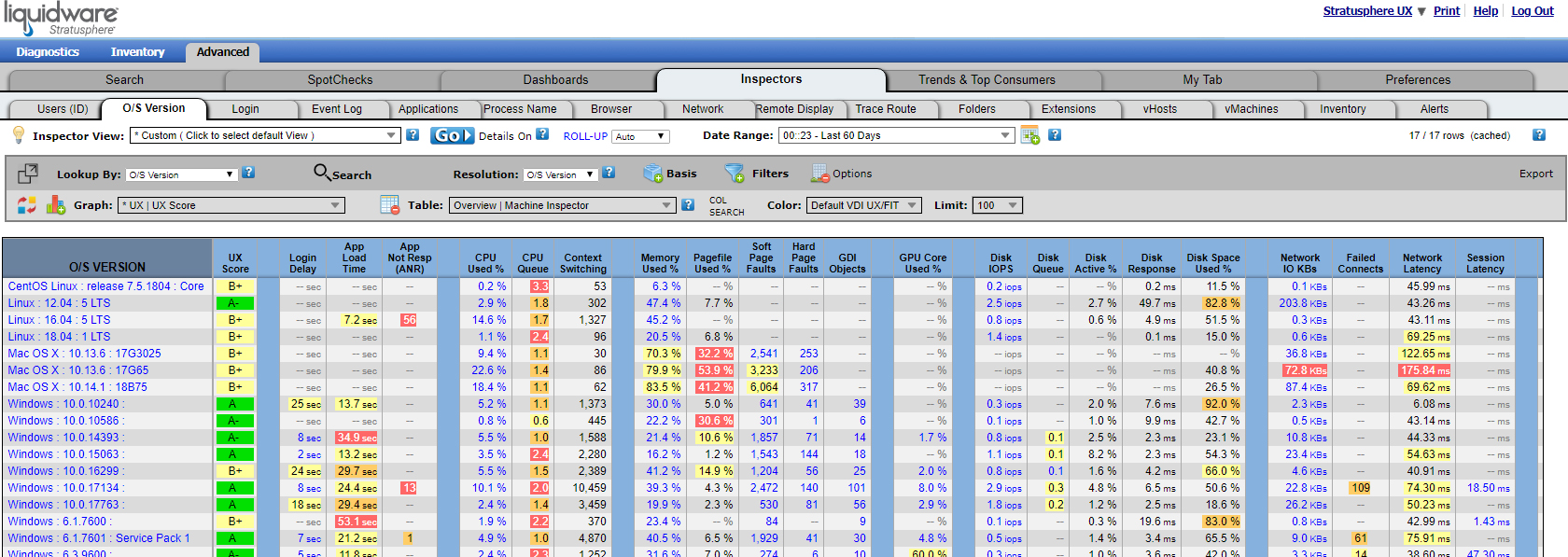Open the Limit 100 dropdown
Screen dimensions: 1568x557
[x=998, y=205]
